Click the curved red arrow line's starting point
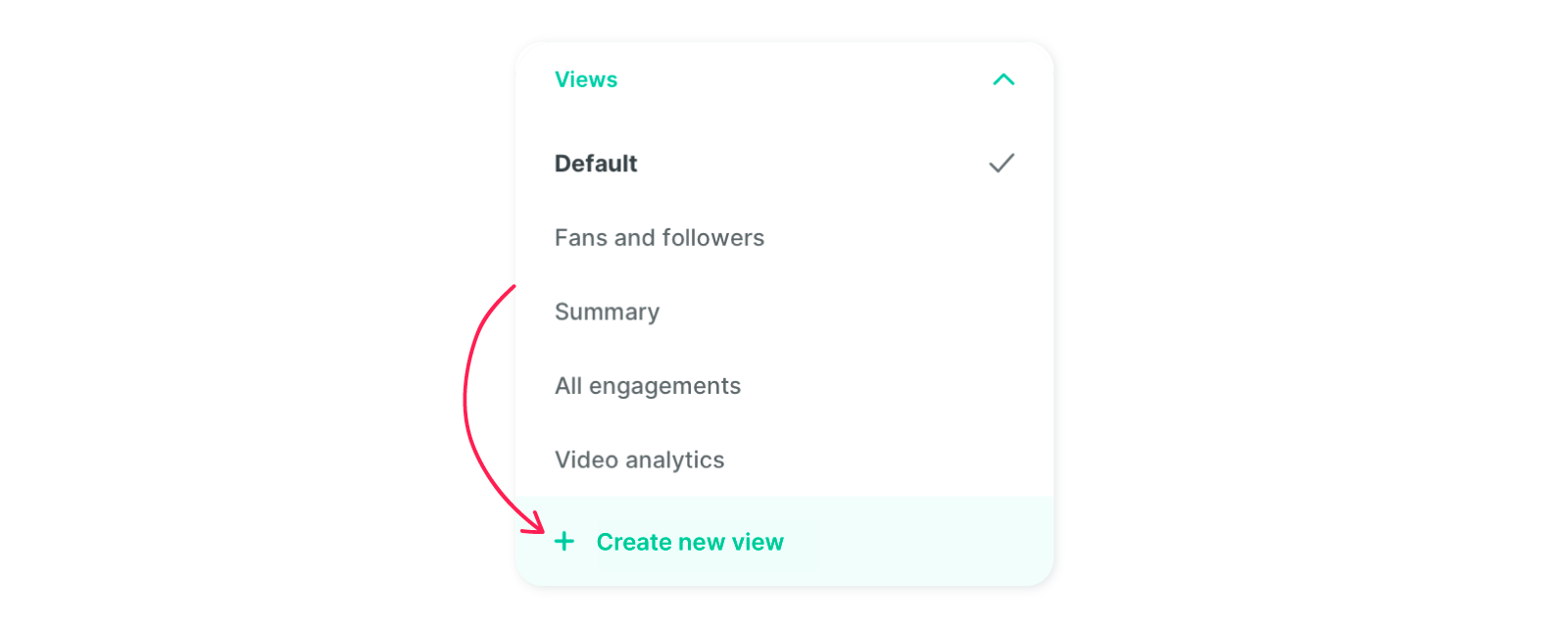1568x627 pixels. [x=514, y=287]
